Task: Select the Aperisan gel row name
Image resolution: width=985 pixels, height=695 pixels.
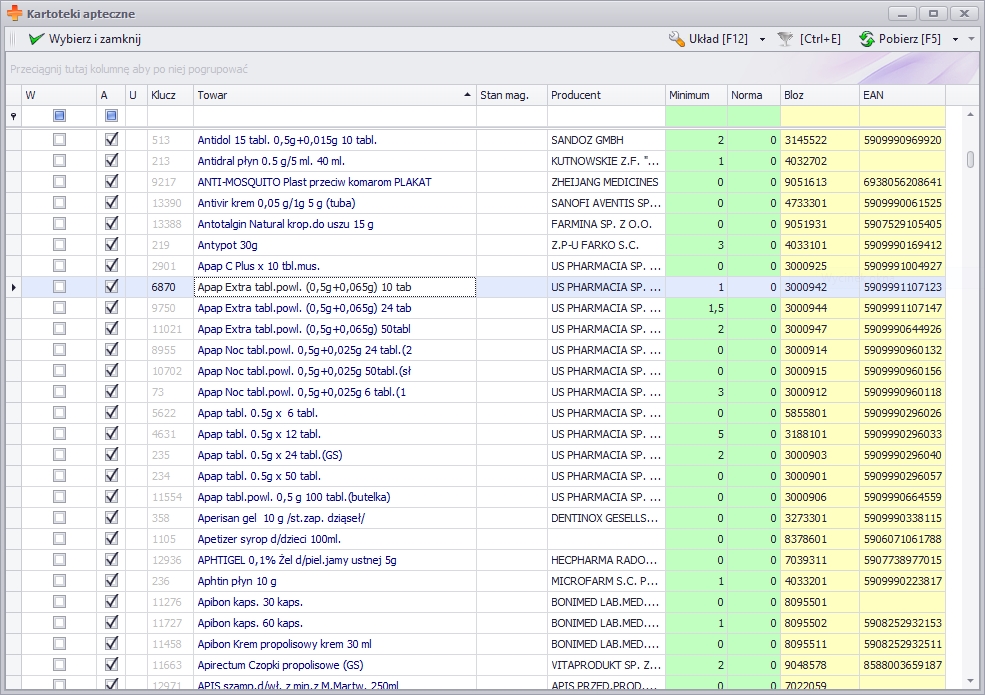Action: click(x=281, y=518)
